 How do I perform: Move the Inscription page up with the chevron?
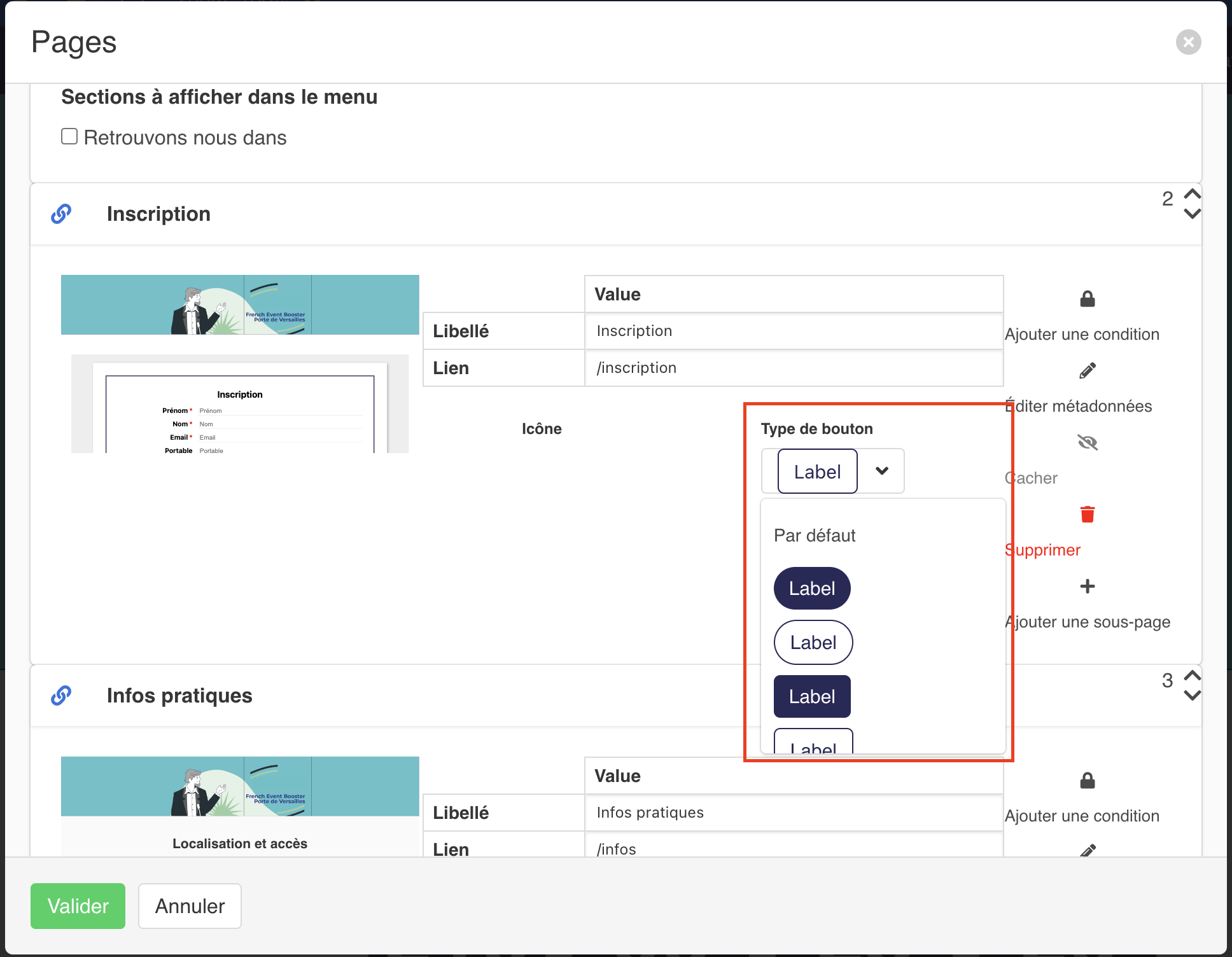tap(1192, 193)
